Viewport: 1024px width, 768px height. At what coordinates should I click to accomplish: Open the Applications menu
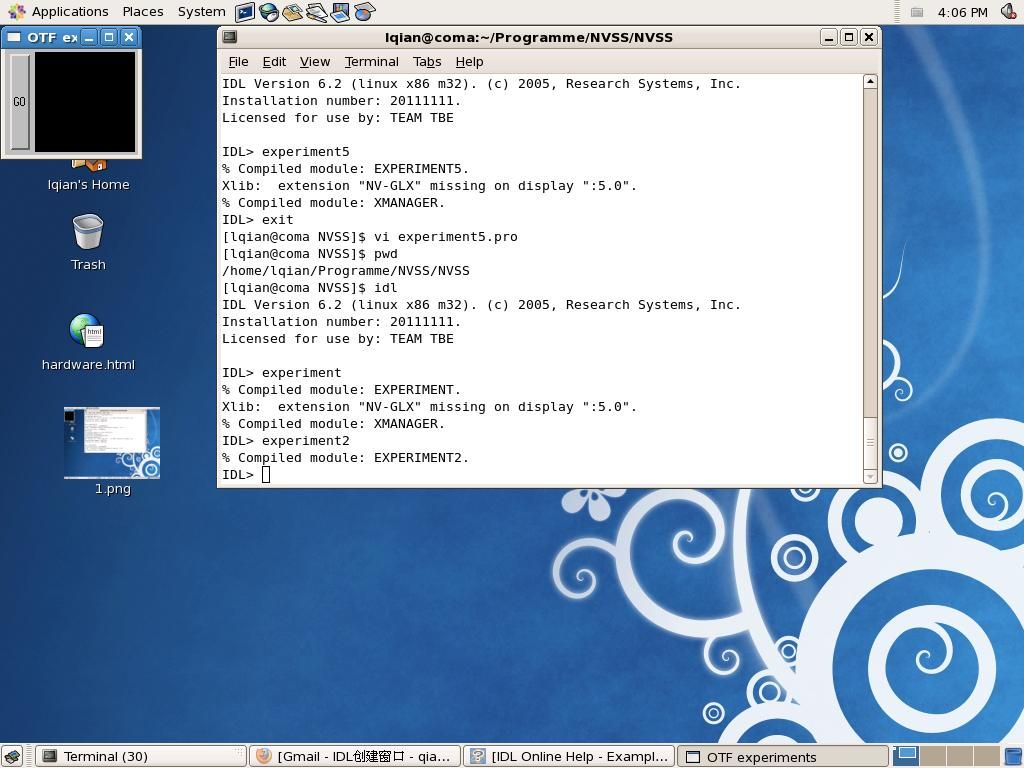coord(70,12)
